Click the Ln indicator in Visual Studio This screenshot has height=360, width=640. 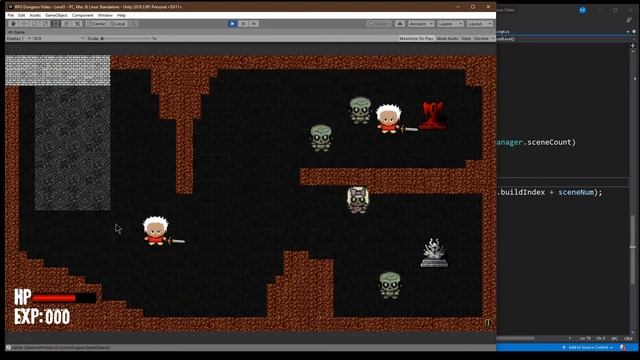tap(585, 338)
